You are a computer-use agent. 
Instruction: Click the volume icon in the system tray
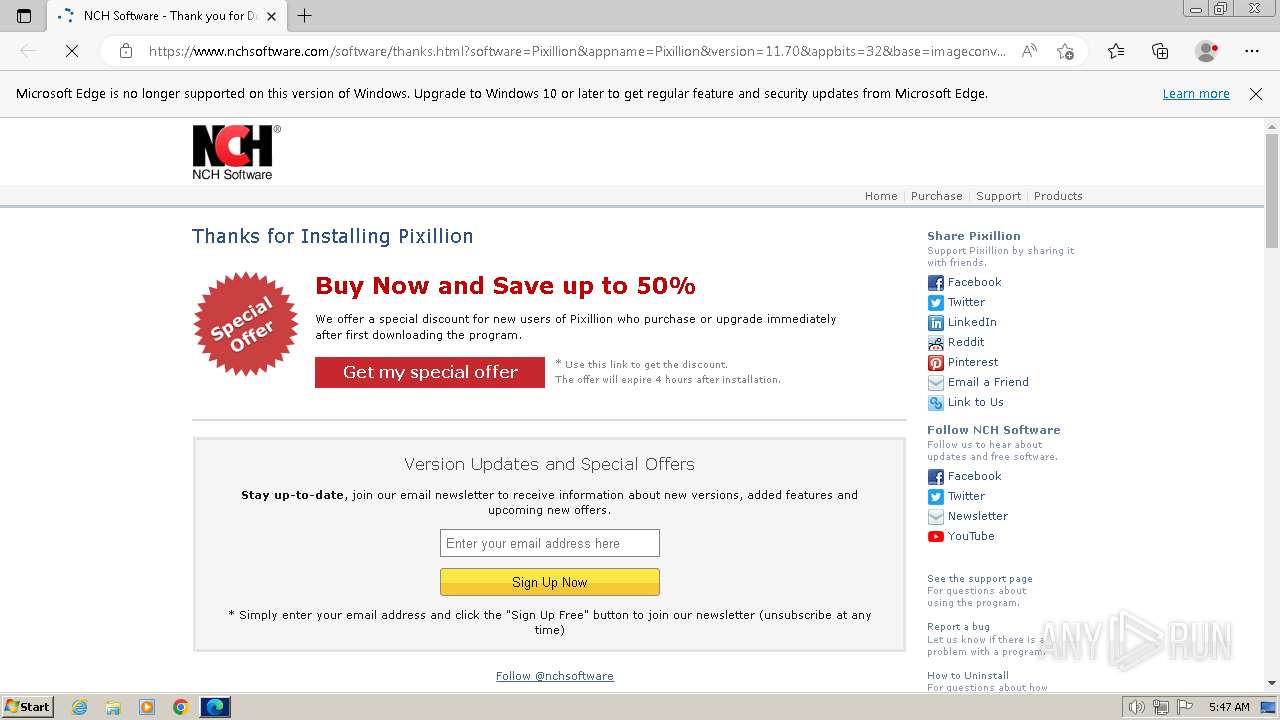point(1137,707)
